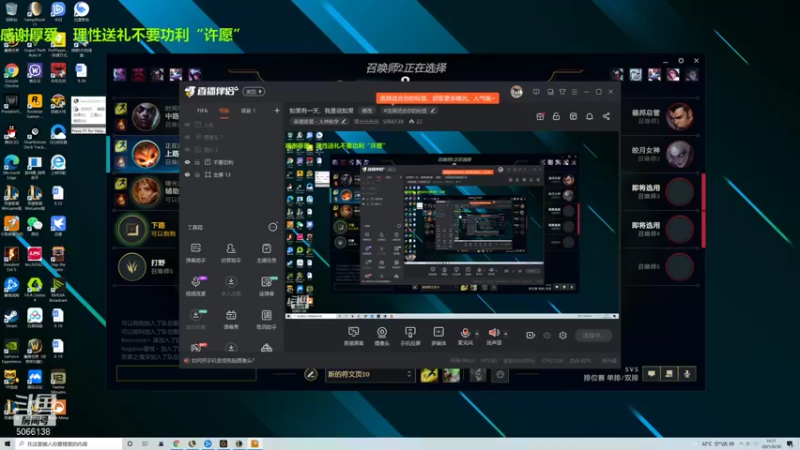The height and width of the screenshot is (450, 800).
Task: Open the 弹幕秀 tool
Action: point(231,319)
